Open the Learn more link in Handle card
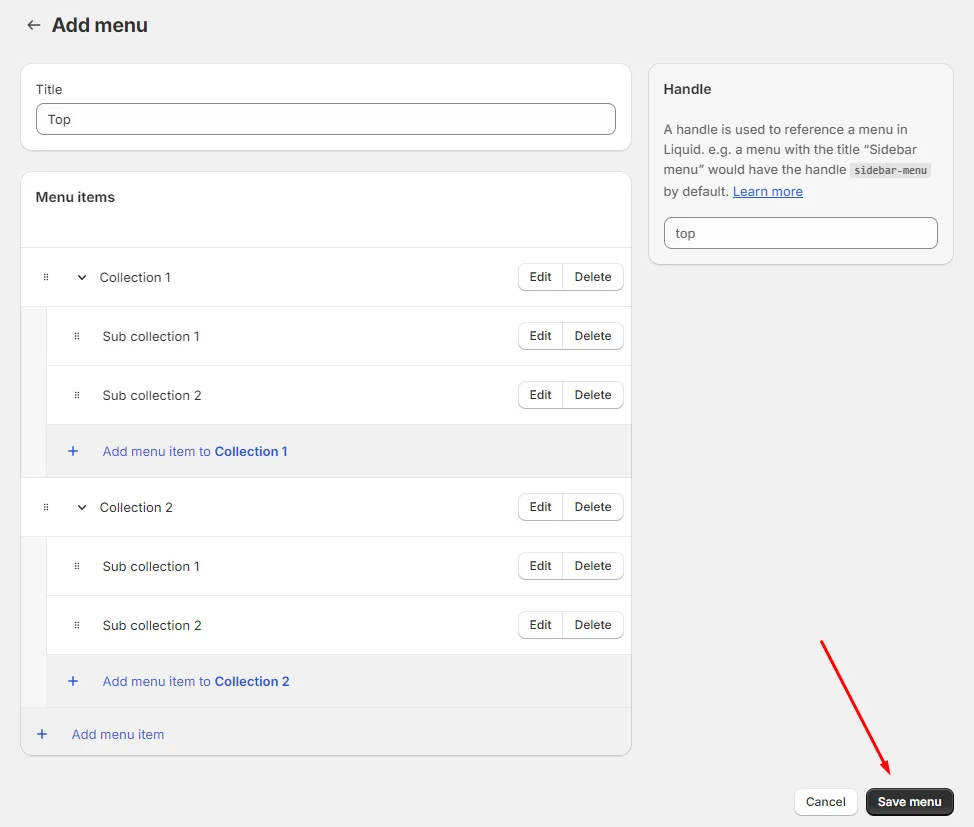Viewport: 974px width, 827px height. 768,191
